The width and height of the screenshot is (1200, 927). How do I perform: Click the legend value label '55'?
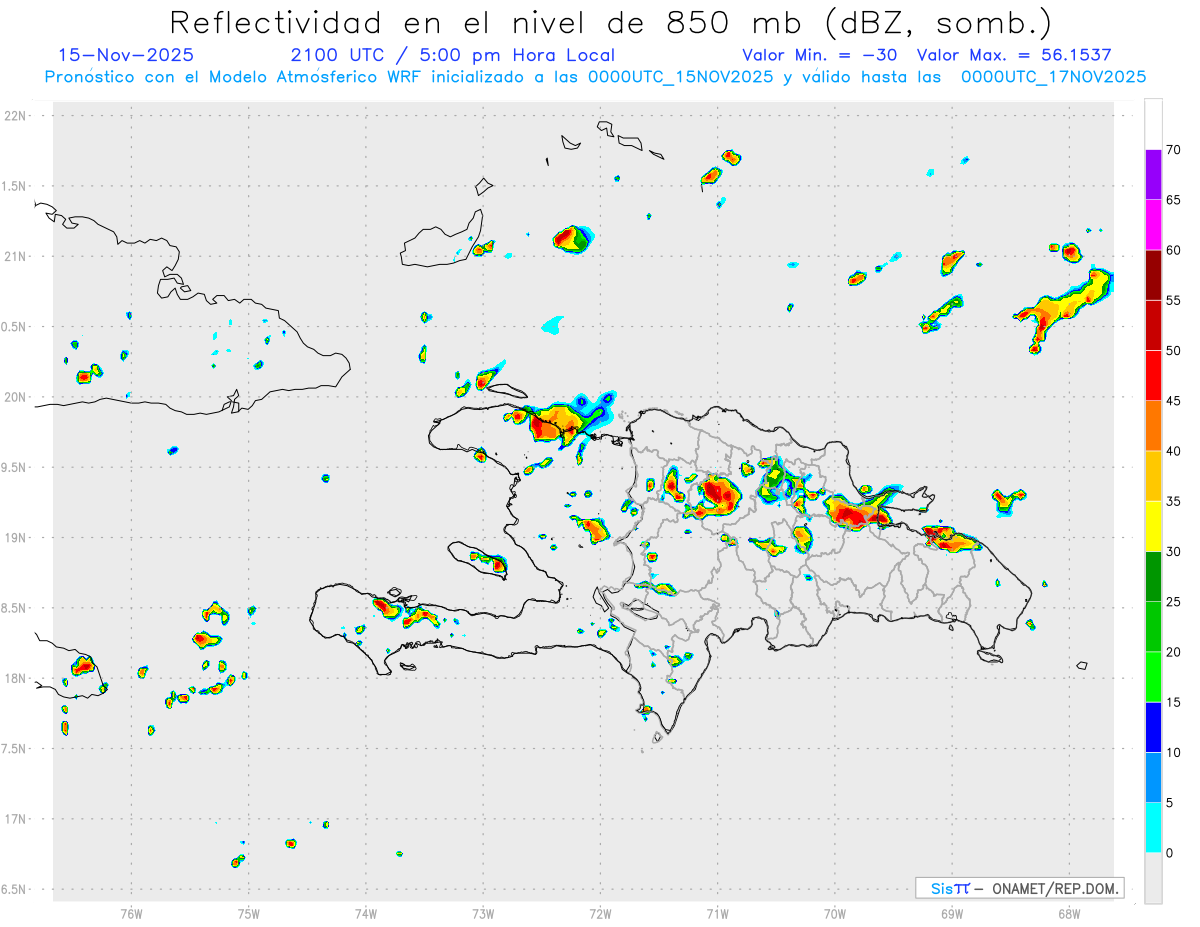pyautogui.click(x=1173, y=300)
